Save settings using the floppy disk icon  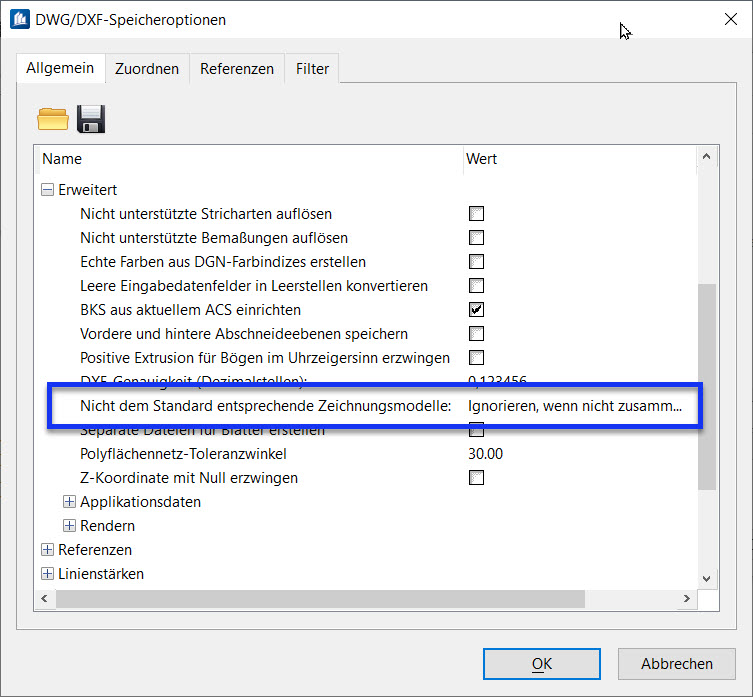tap(91, 119)
